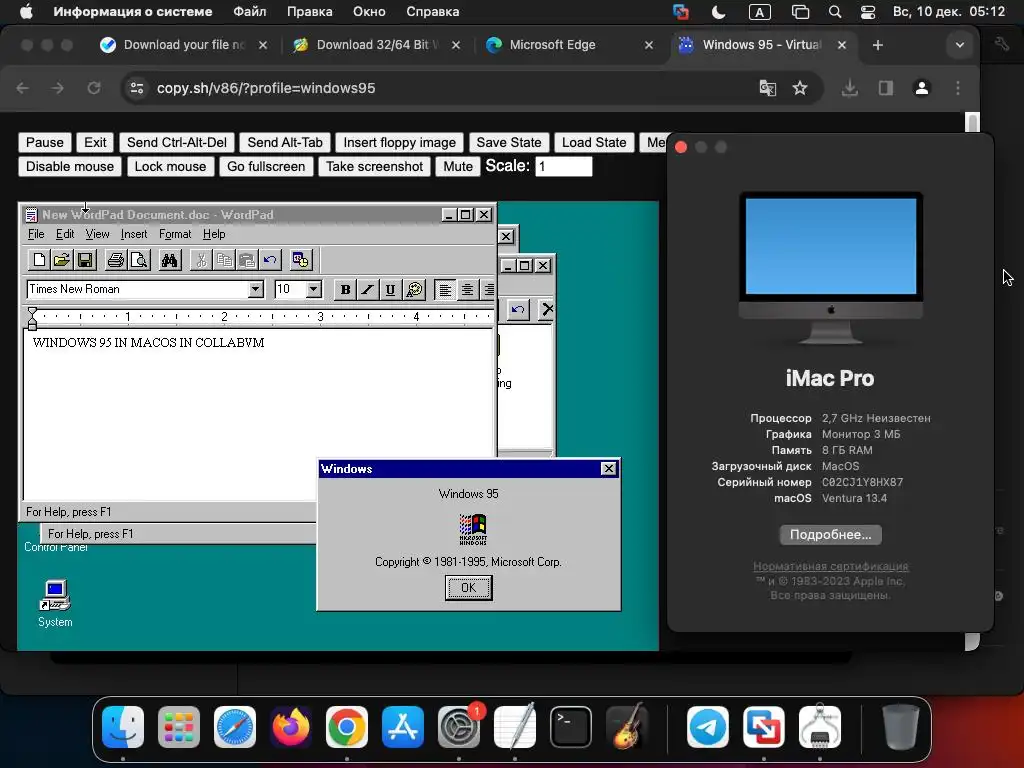Close the Windows 95 about dialog
The image size is (1024, 768).
608,469
